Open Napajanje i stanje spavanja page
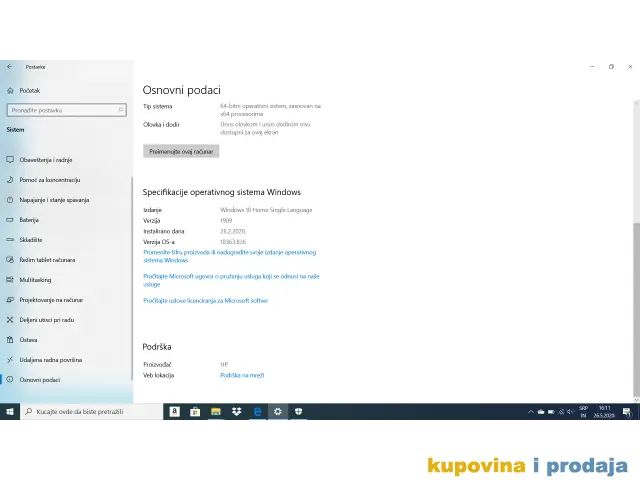This screenshot has height=480, width=640. click(54, 200)
